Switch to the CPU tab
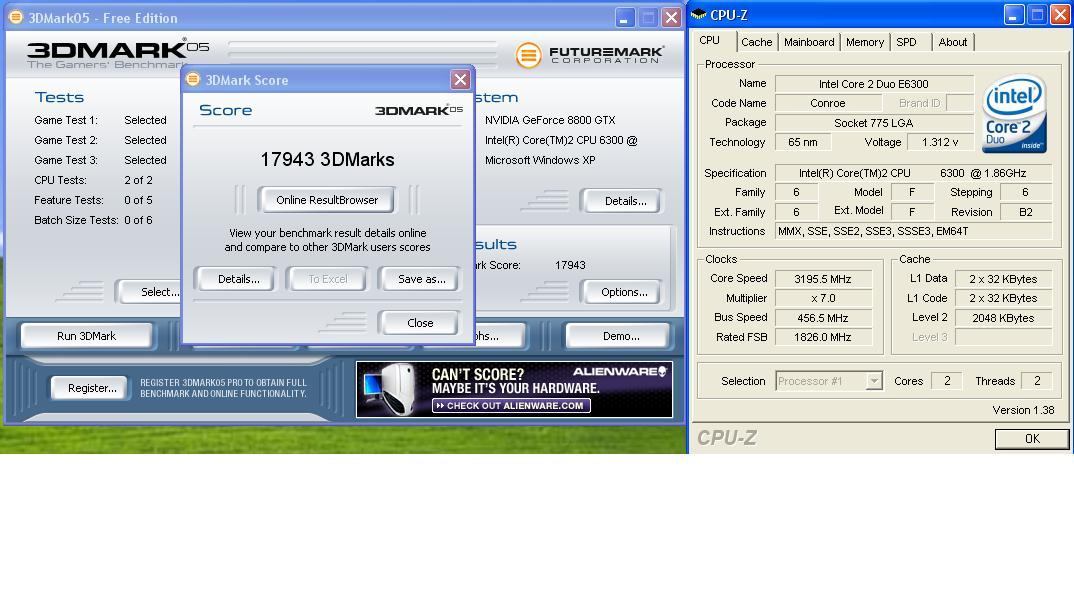 (710, 40)
